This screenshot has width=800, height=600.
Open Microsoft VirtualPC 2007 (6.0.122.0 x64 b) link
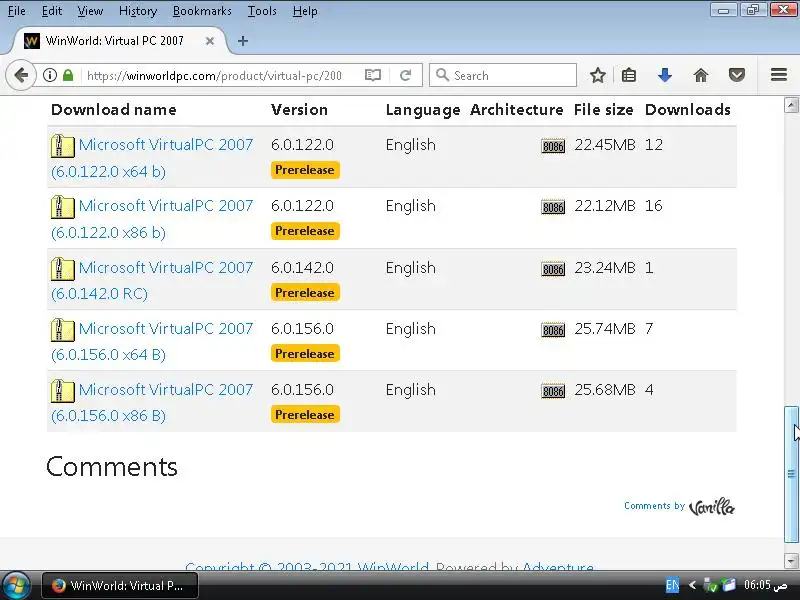pos(152,158)
